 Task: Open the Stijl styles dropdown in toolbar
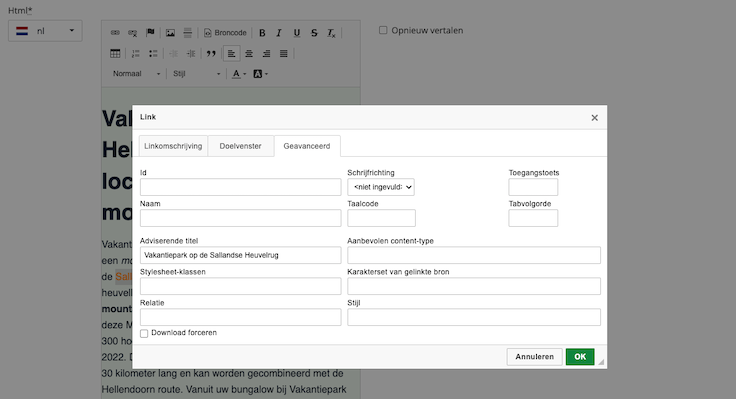pos(196,74)
